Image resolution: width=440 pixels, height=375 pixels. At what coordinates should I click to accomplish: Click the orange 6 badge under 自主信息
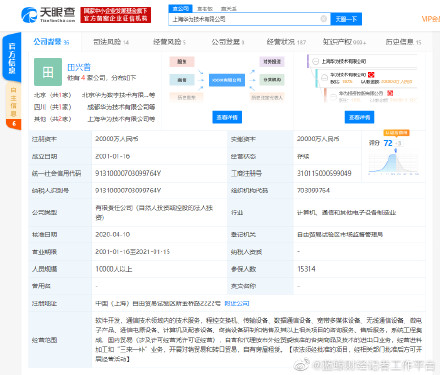click(x=14, y=124)
